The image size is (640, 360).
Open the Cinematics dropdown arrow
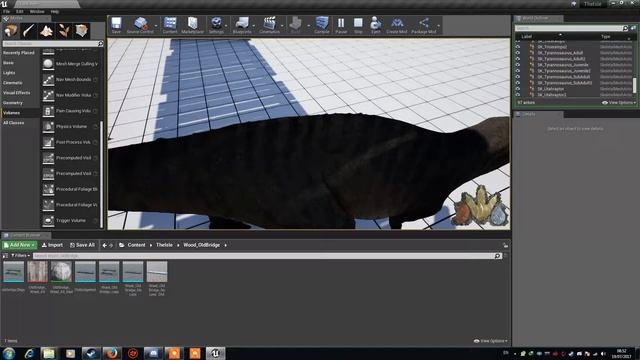282,26
